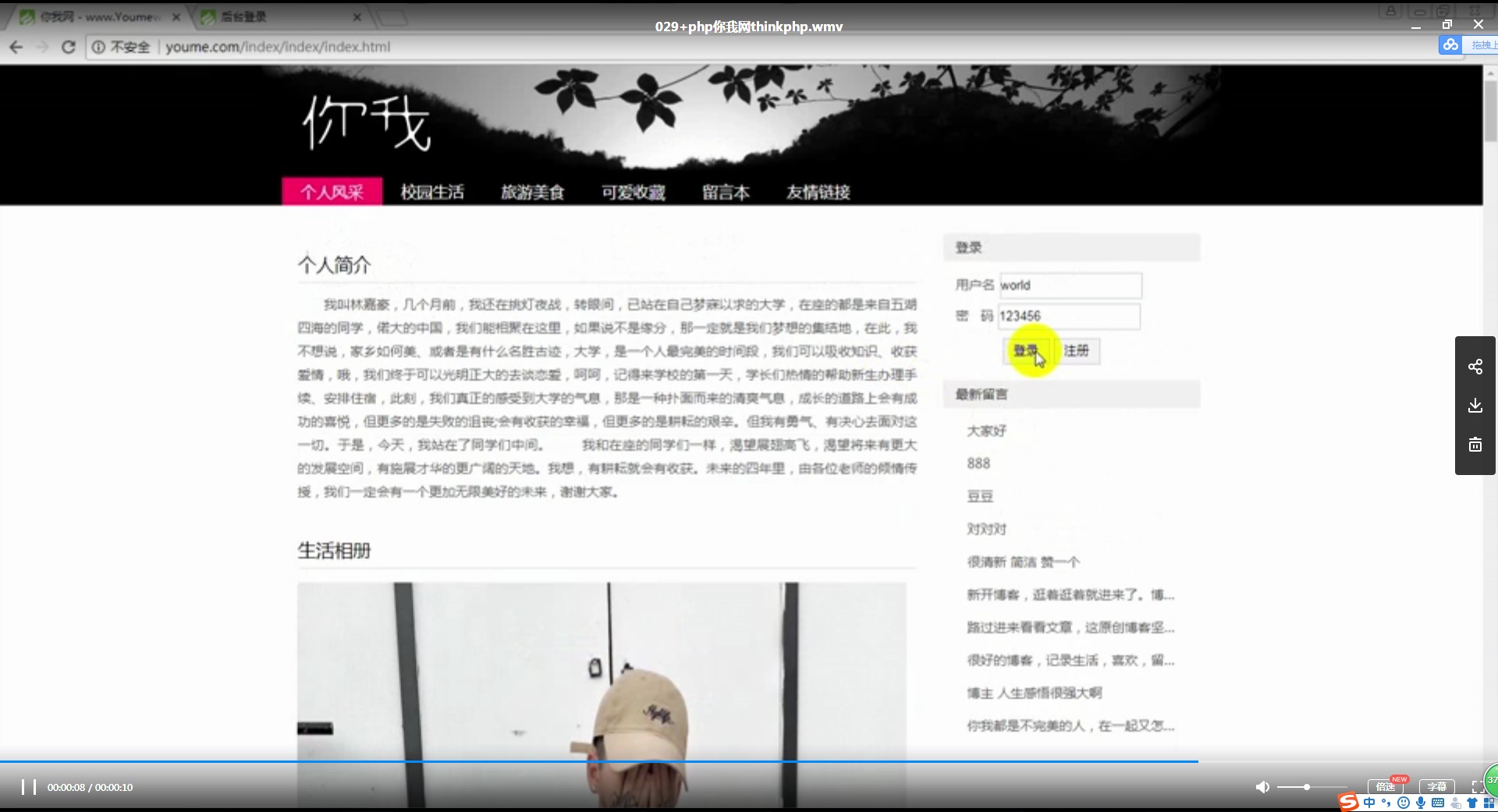Open the 可爱收藏 navigation item

pyautogui.click(x=634, y=192)
